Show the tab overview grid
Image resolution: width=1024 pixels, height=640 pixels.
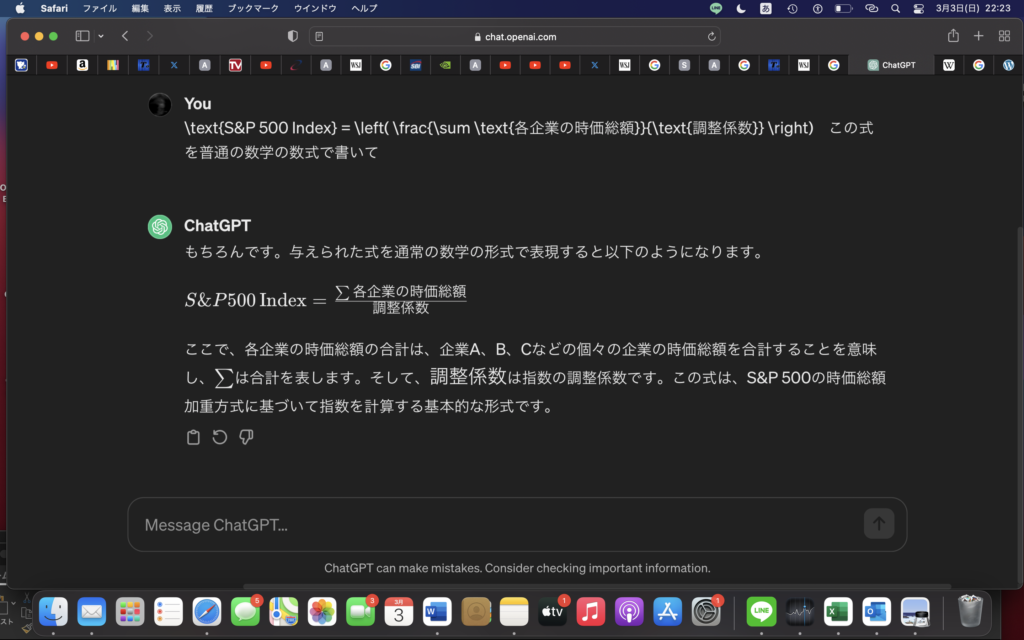(x=1004, y=36)
